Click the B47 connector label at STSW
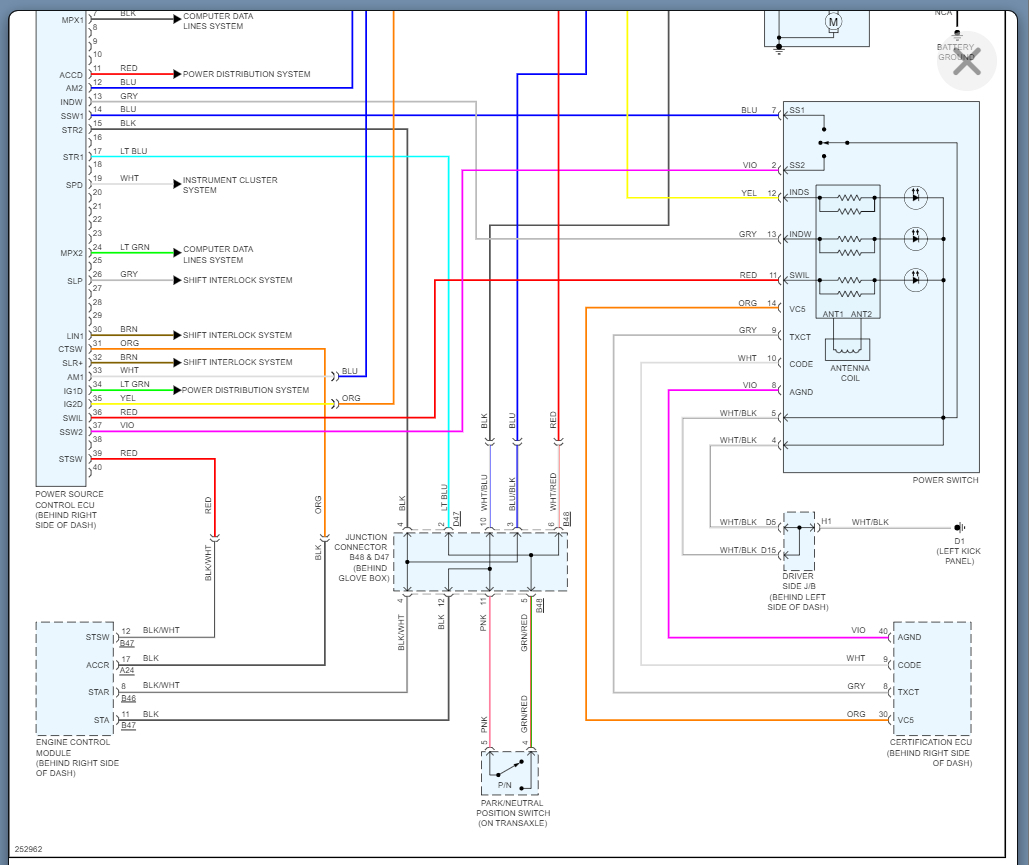 (127, 643)
